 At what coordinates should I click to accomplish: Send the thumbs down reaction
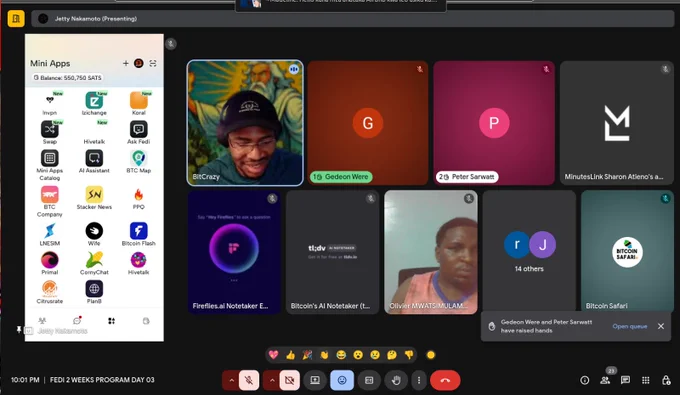(x=409, y=355)
